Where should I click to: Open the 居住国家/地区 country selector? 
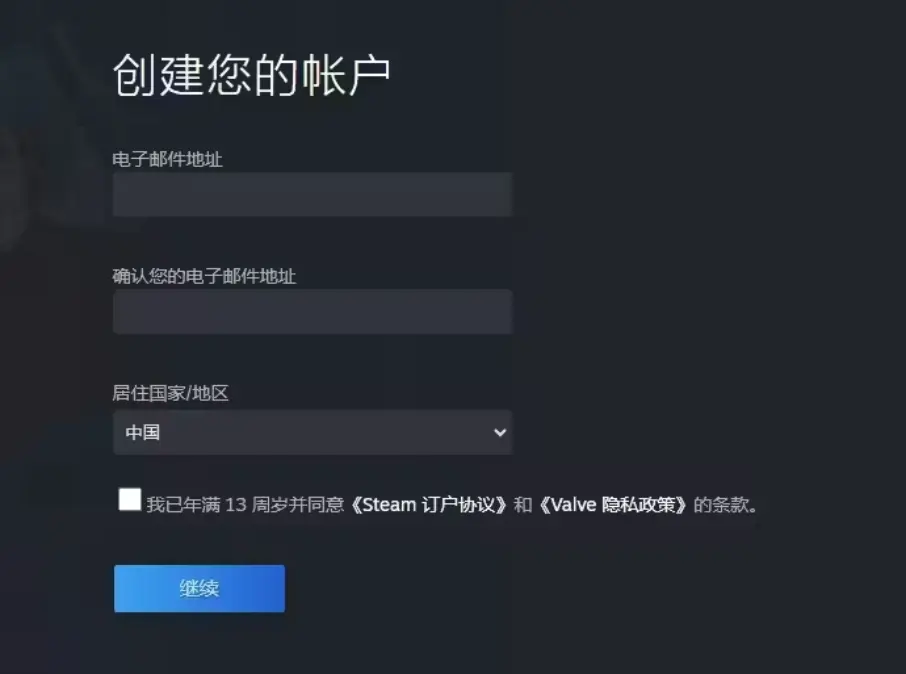pyautogui.click(x=313, y=432)
